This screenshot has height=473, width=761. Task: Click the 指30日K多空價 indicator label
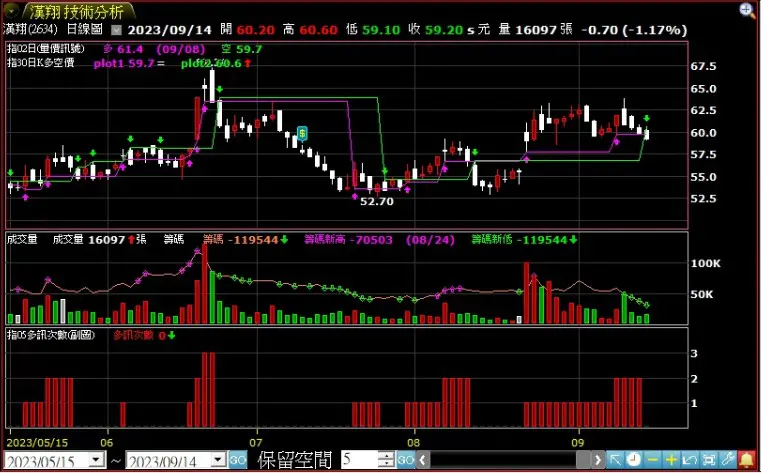[x=41, y=63]
